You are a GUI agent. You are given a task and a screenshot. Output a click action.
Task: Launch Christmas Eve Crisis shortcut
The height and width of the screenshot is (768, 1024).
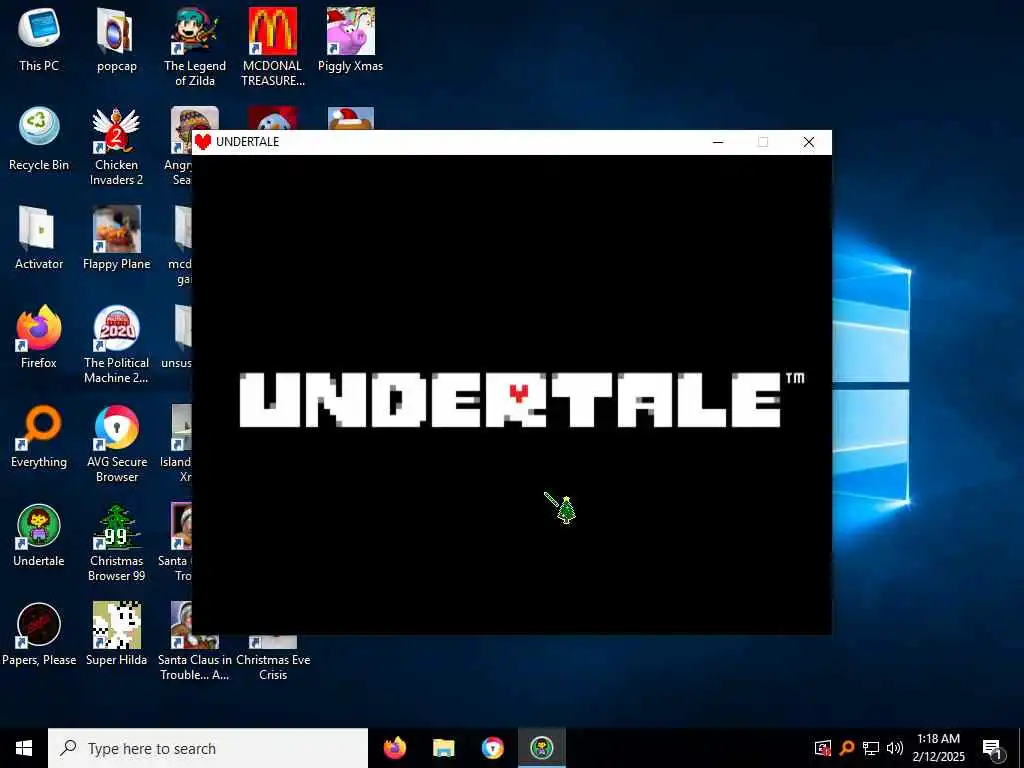pos(272,656)
